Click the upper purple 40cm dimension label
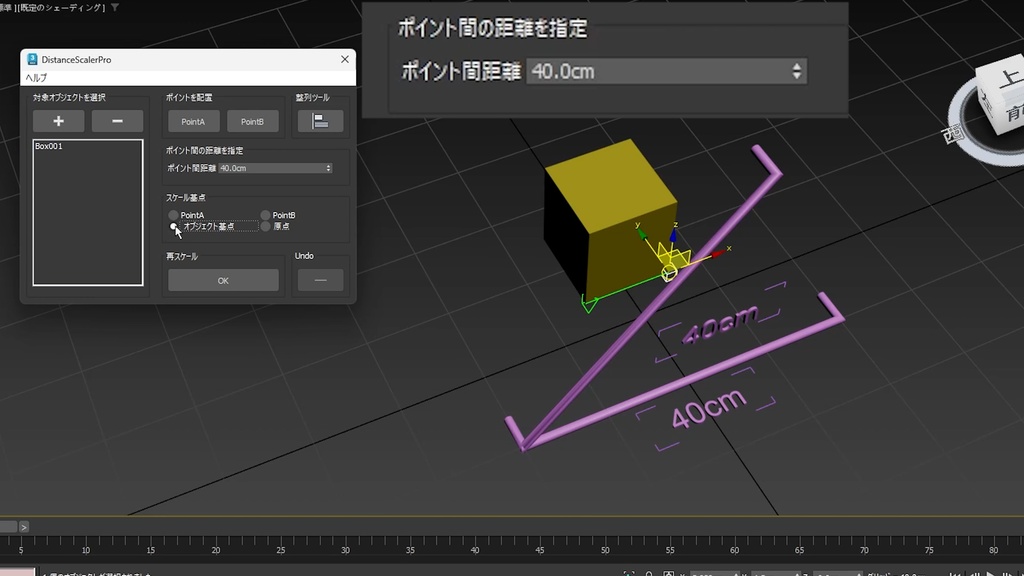 pos(720,323)
